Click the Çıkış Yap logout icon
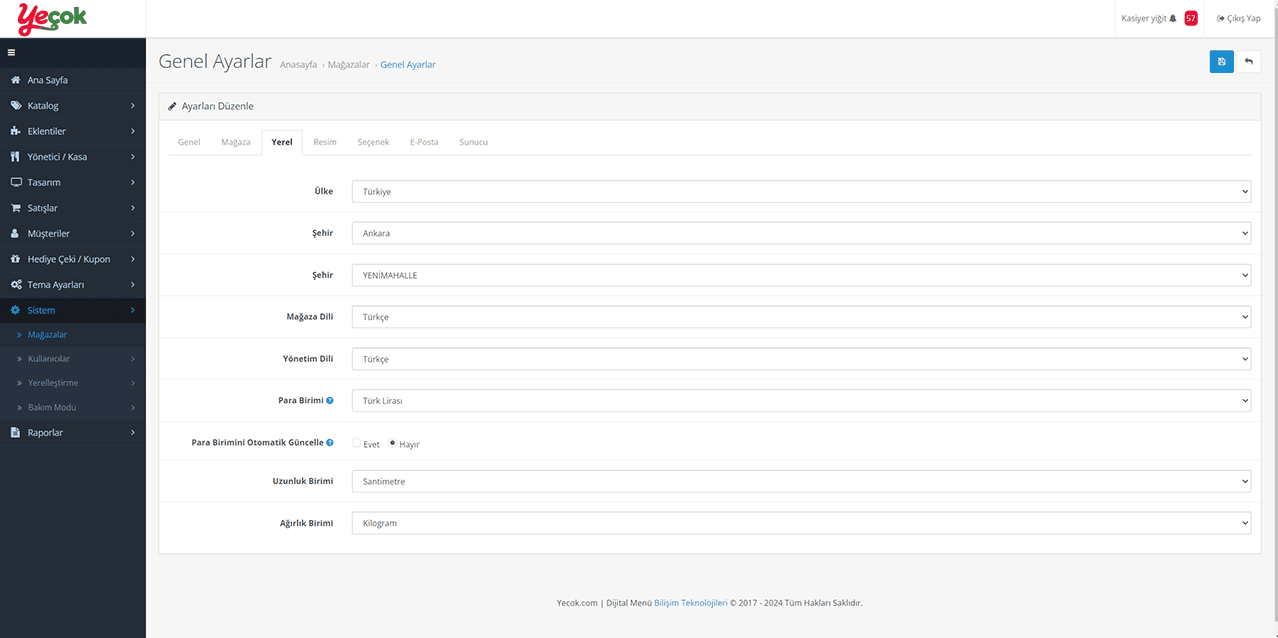 pos(1221,18)
